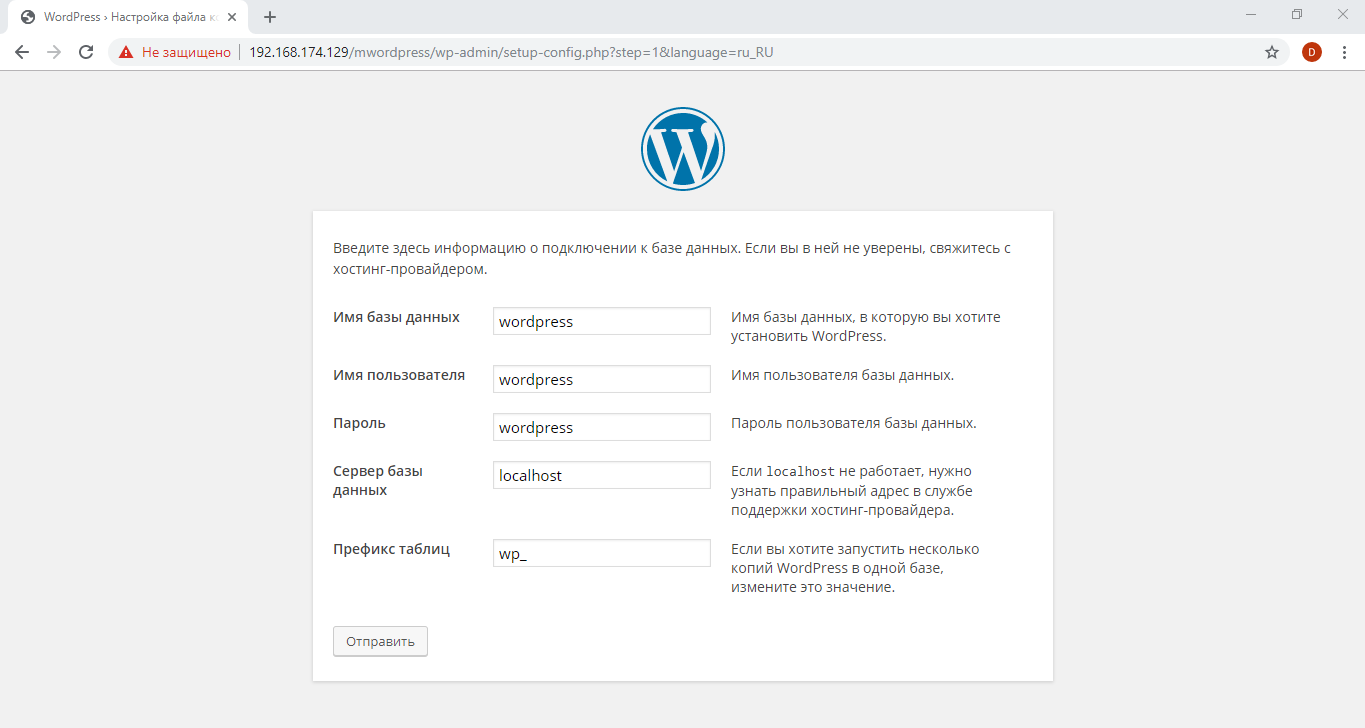Reload the current page

point(86,52)
